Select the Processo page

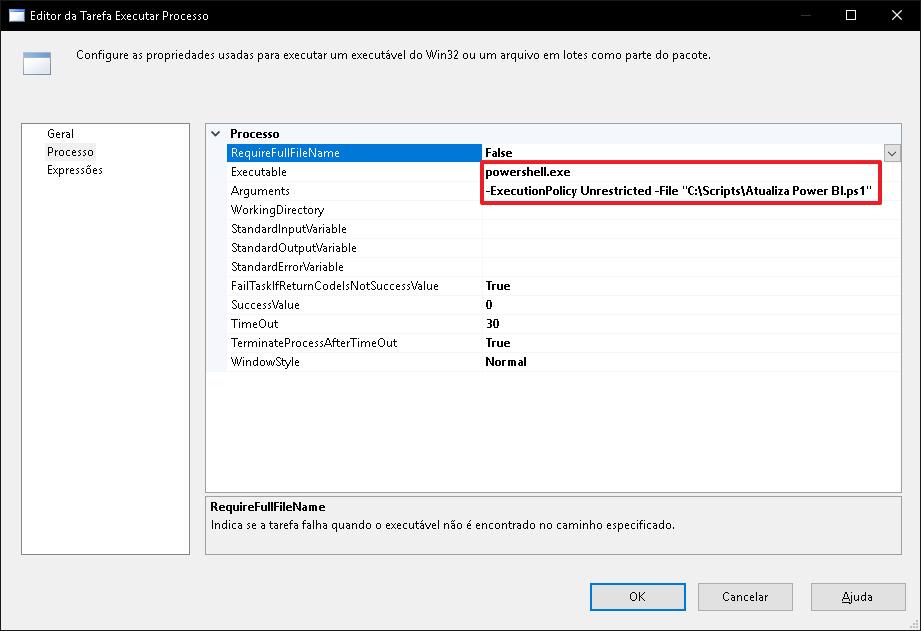pos(70,152)
